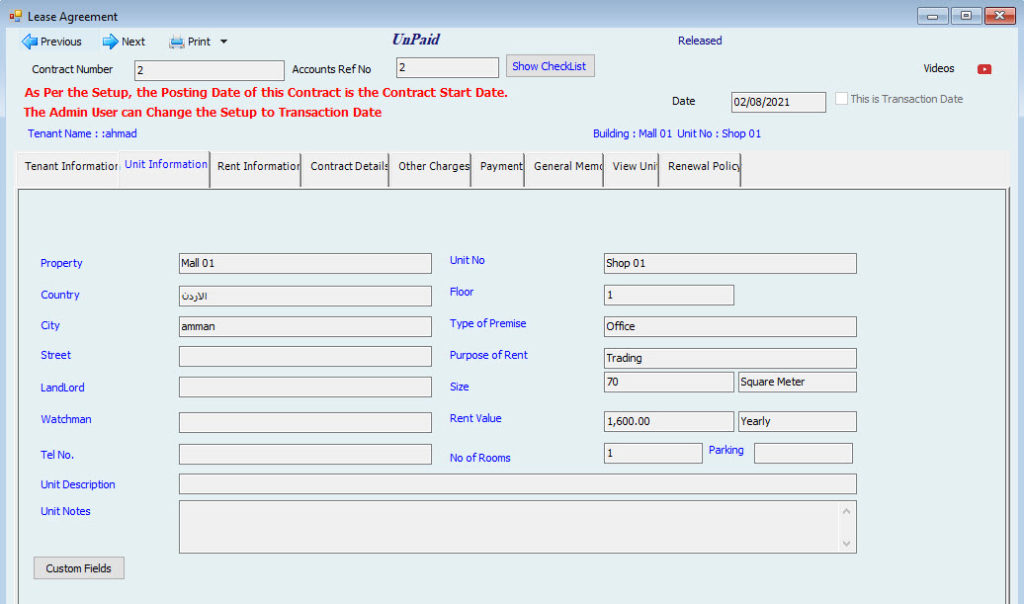This screenshot has width=1024, height=604.
Task: Open the Videos YouTube icon
Action: pyautogui.click(x=984, y=69)
